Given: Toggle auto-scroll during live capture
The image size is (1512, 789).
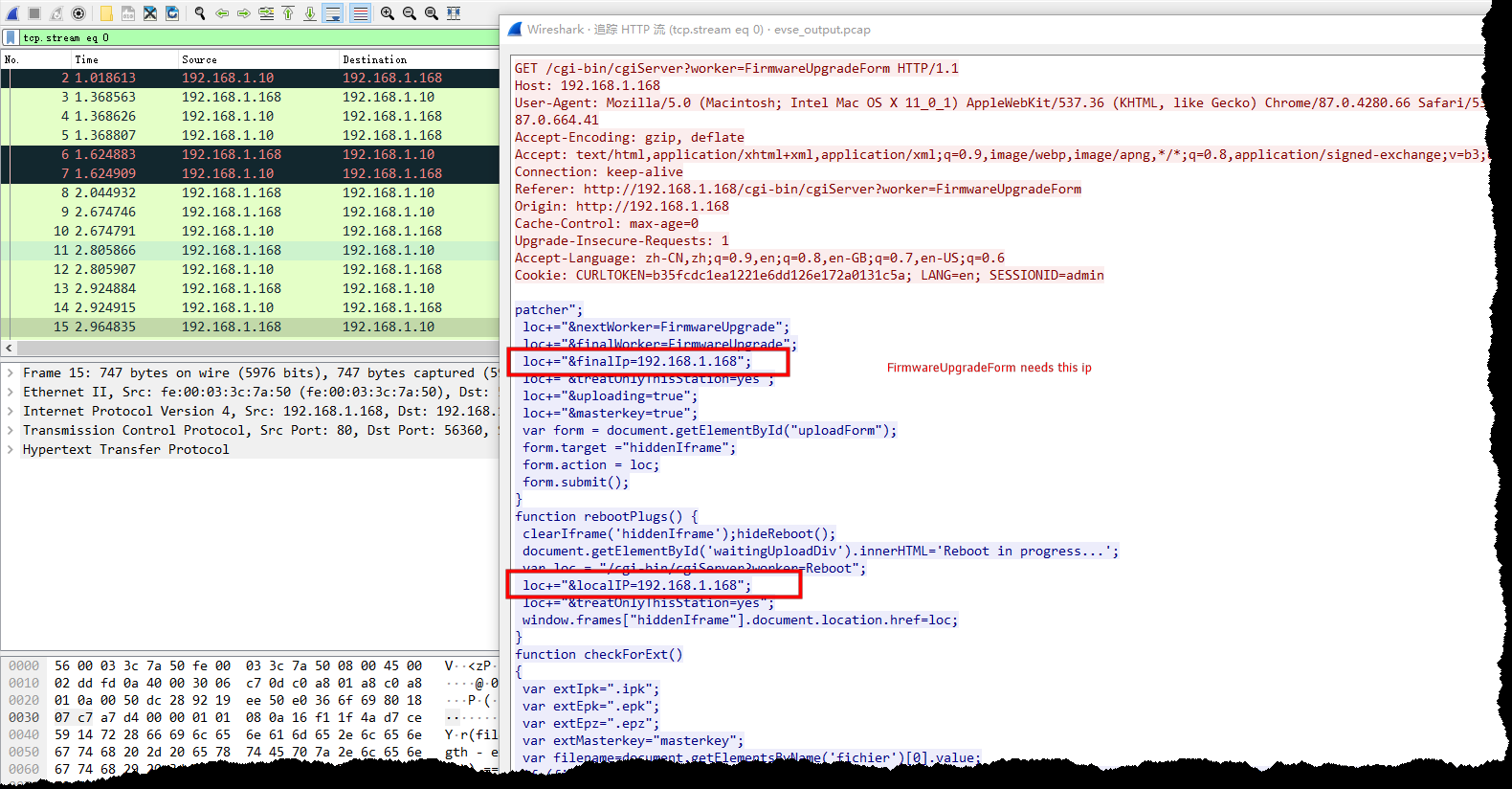Looking at the screenshot, I should coord(332,13).
